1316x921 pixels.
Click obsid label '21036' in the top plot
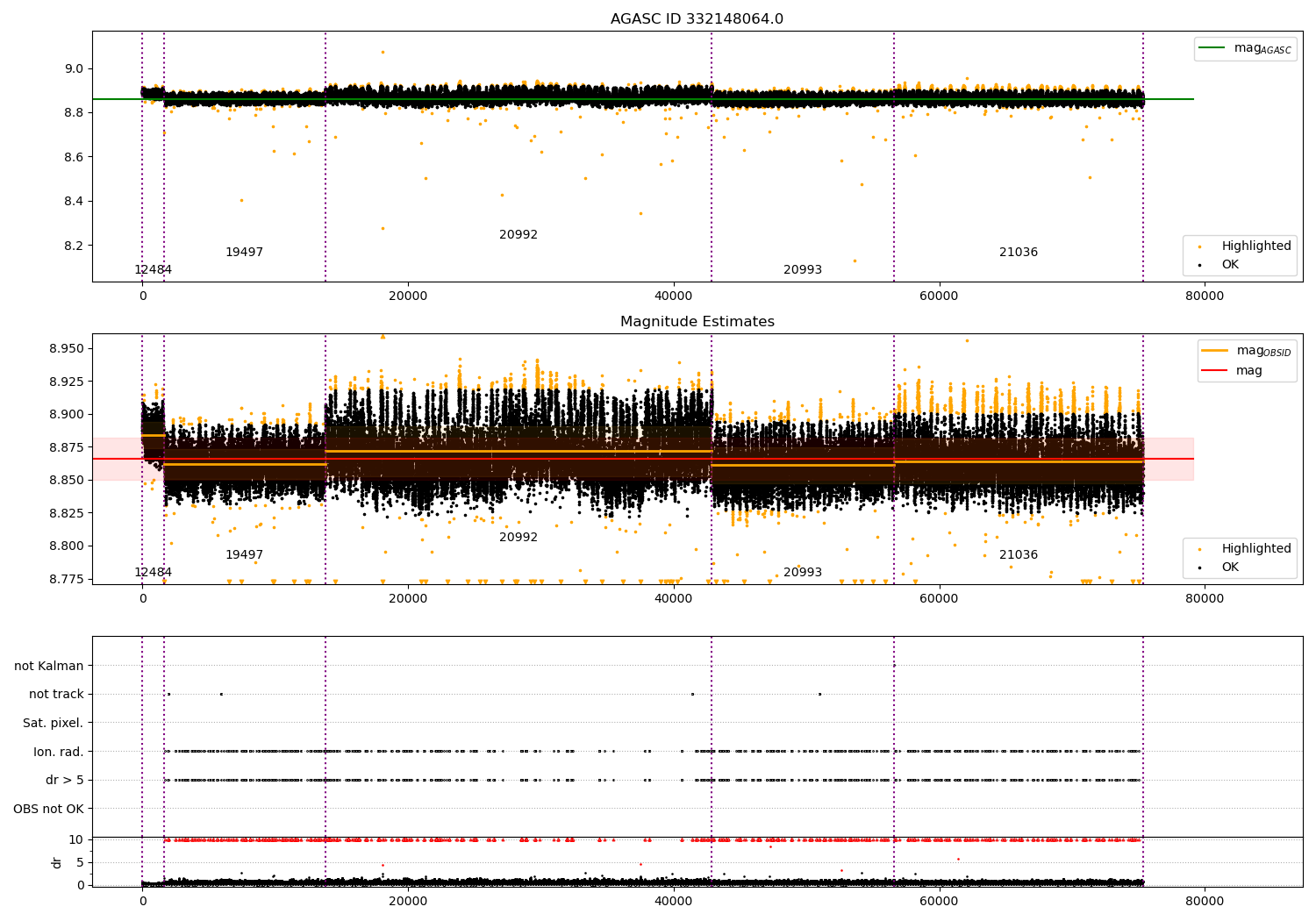pyautogui.click(x=1019, y=253)
